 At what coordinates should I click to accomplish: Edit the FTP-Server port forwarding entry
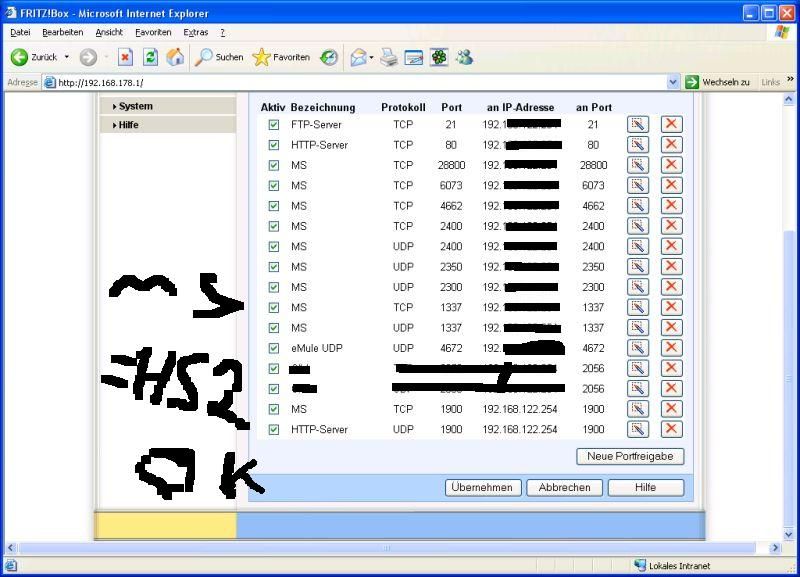click(638, 124)
